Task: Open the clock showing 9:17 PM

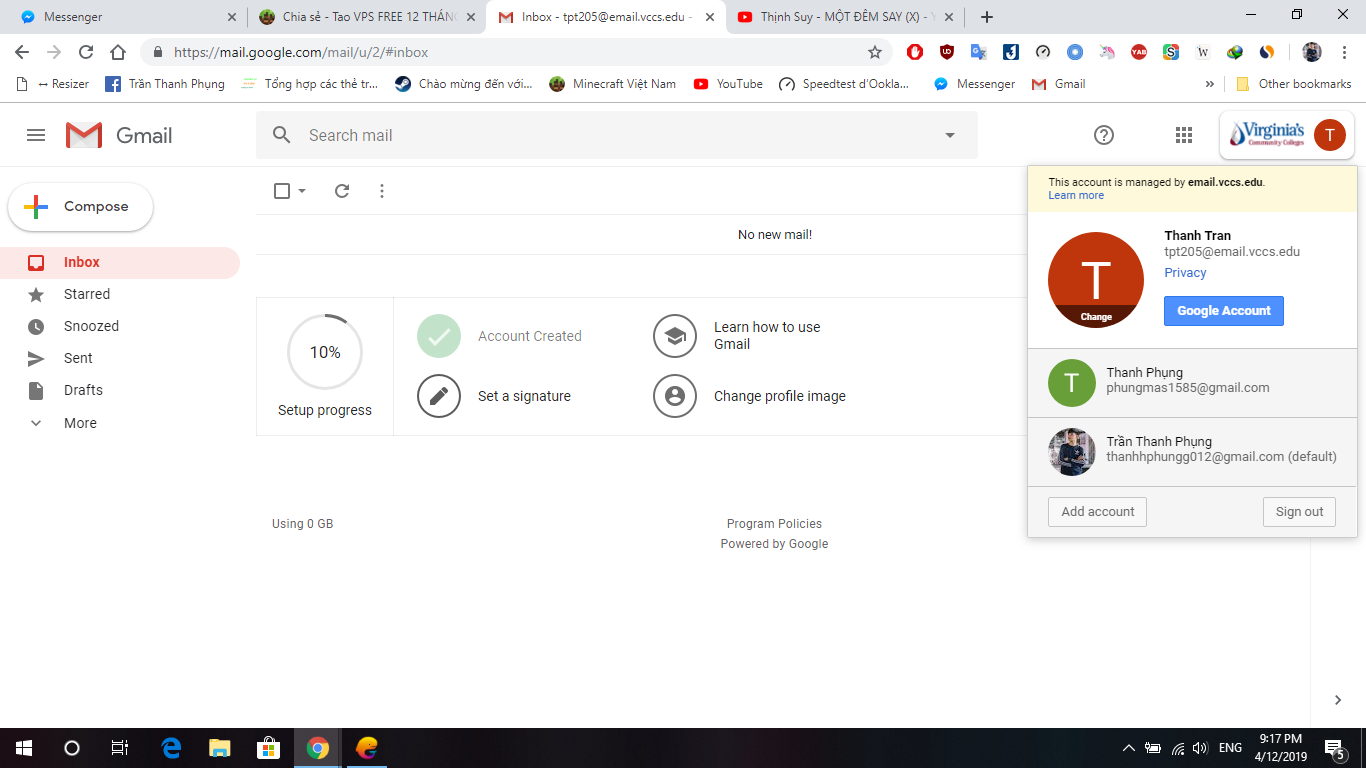Action: tap(1281, 748)
